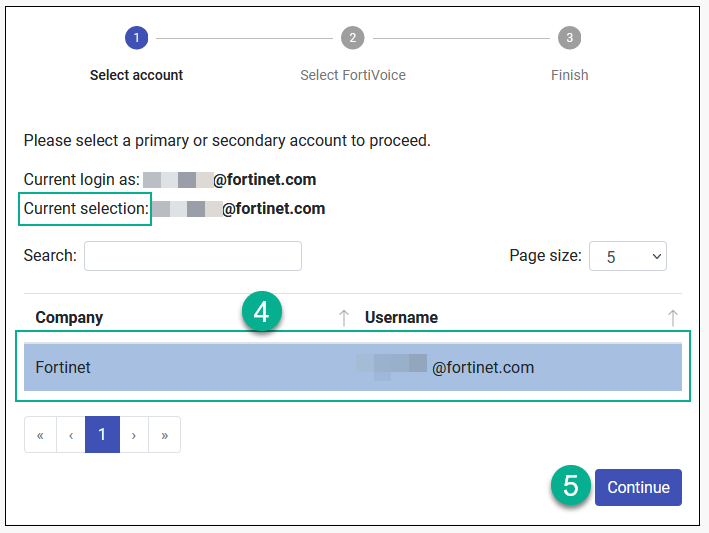This screenshot has height=533, width=709.
Task: Click the step 3 circle icon
Action: click(569, 38)
